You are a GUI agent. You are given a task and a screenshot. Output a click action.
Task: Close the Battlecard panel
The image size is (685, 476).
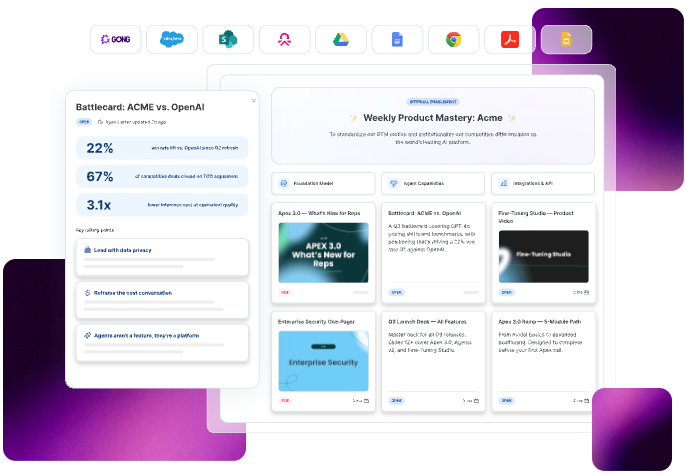[254, 101]
